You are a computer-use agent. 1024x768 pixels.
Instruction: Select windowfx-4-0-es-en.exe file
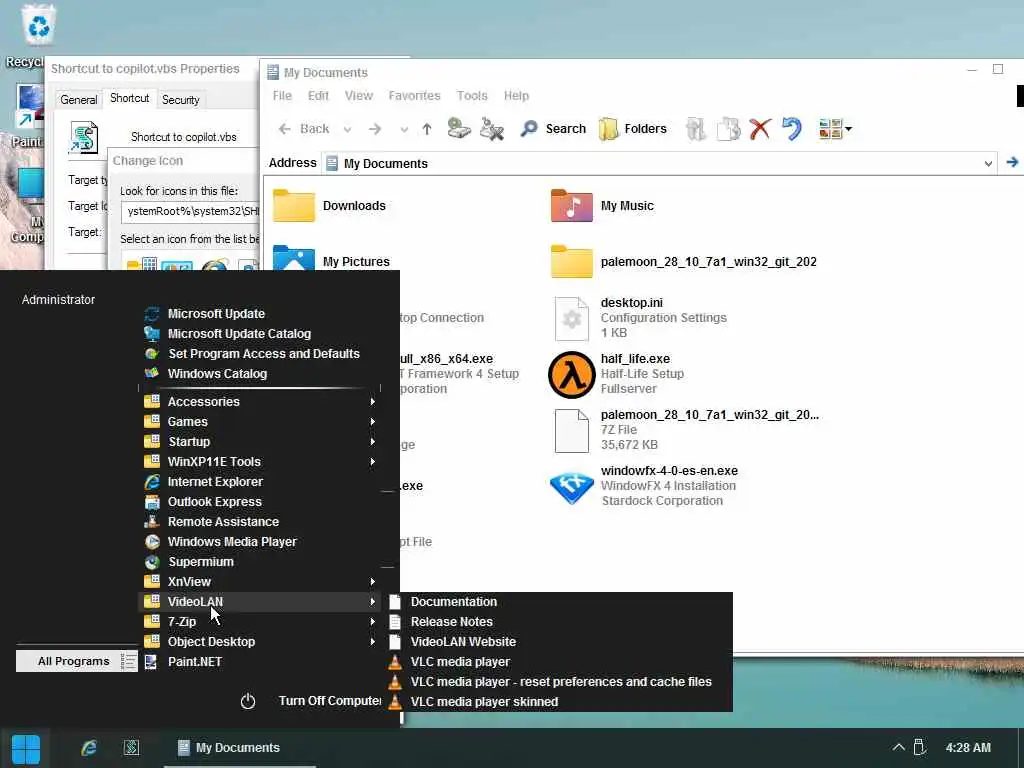644,486
